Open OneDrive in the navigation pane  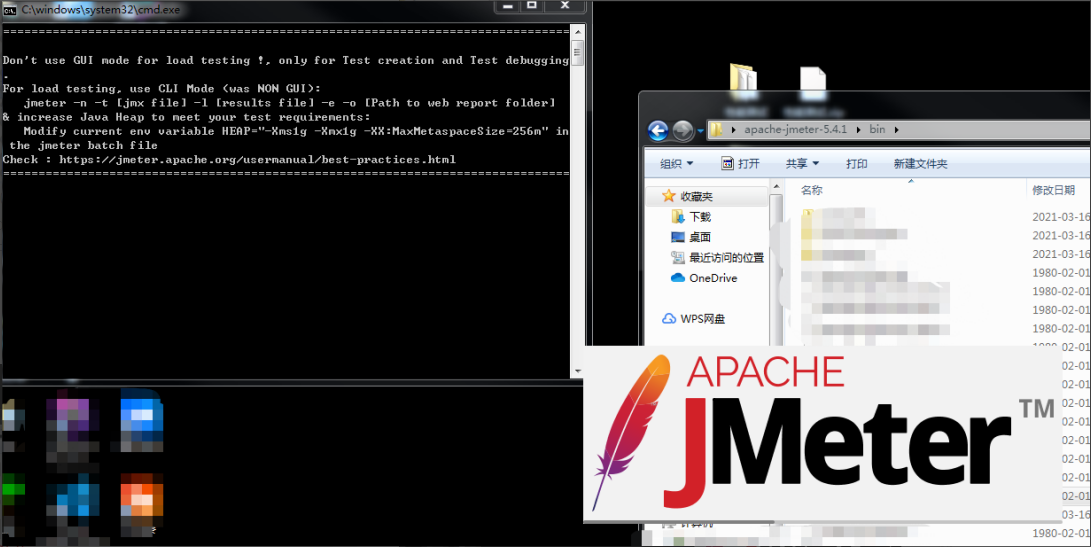[x=713, y=278]
